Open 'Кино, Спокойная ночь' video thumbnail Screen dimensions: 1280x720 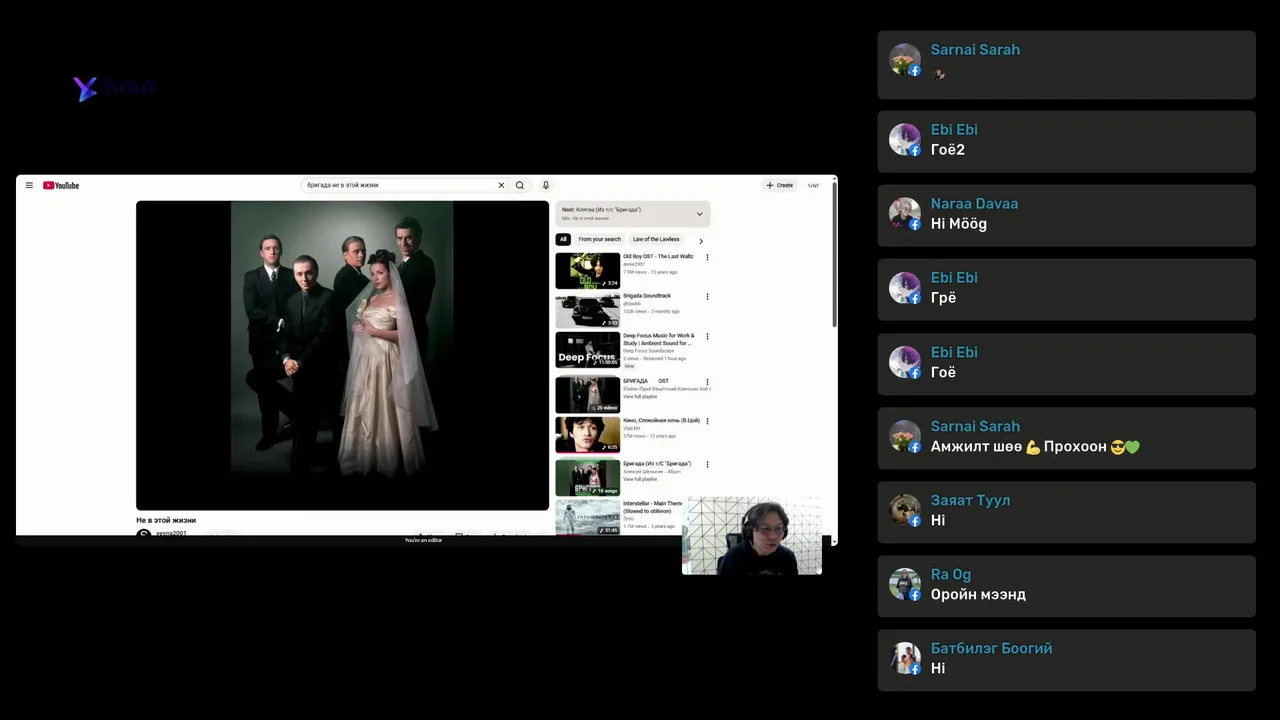(588, 435)
